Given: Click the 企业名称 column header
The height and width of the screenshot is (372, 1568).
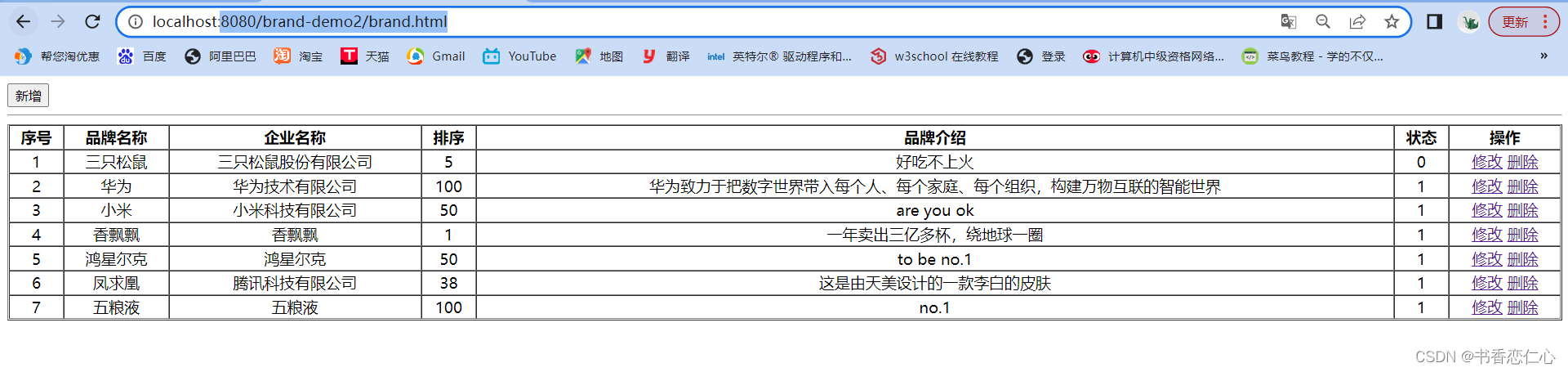Looking at the screenshot, I should pyautogui.click(x=295, y=137).
